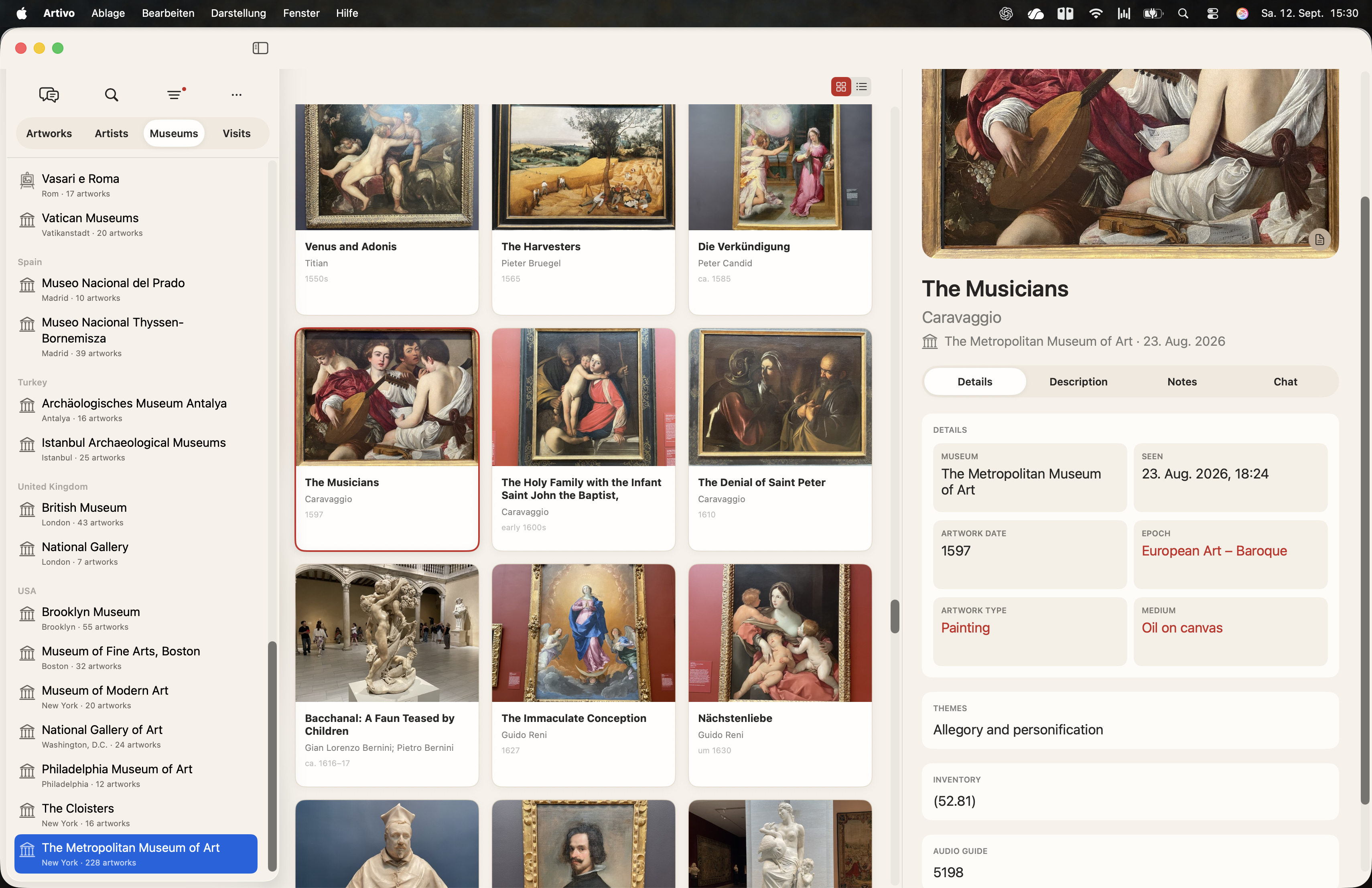Select the Visits tab

click(x=236, y=133)
